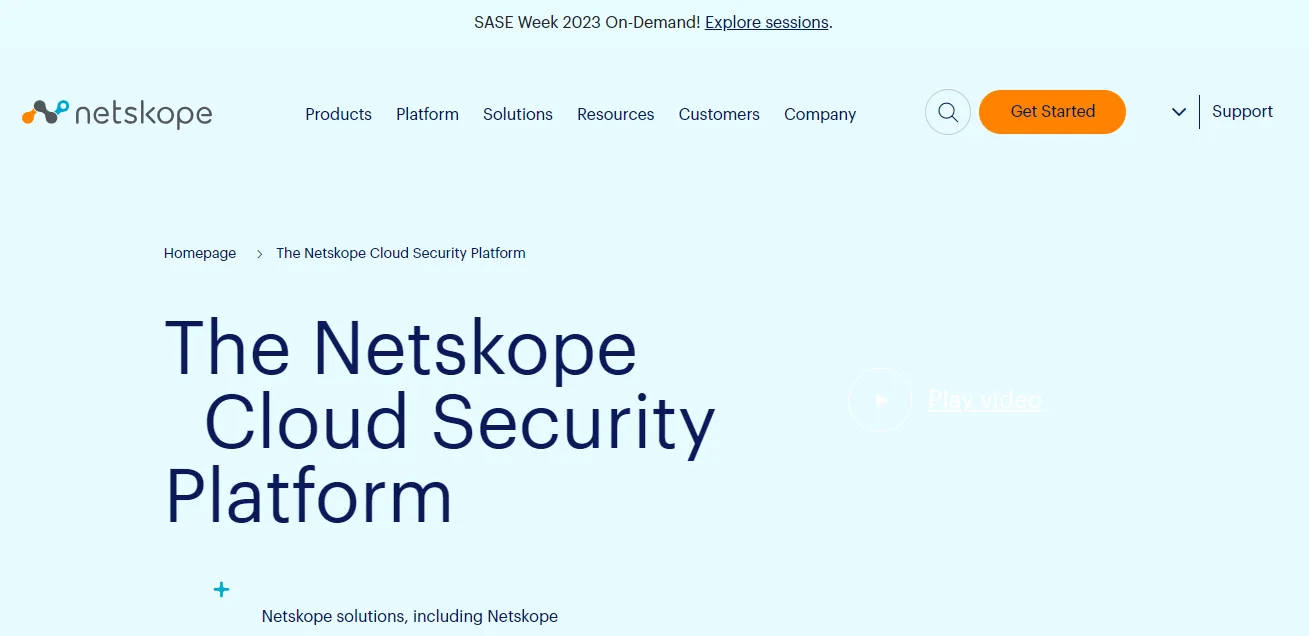Viewport: 1309px width, 636px height.
Task: Open the Company menu
Action: (x=820, y=114)
